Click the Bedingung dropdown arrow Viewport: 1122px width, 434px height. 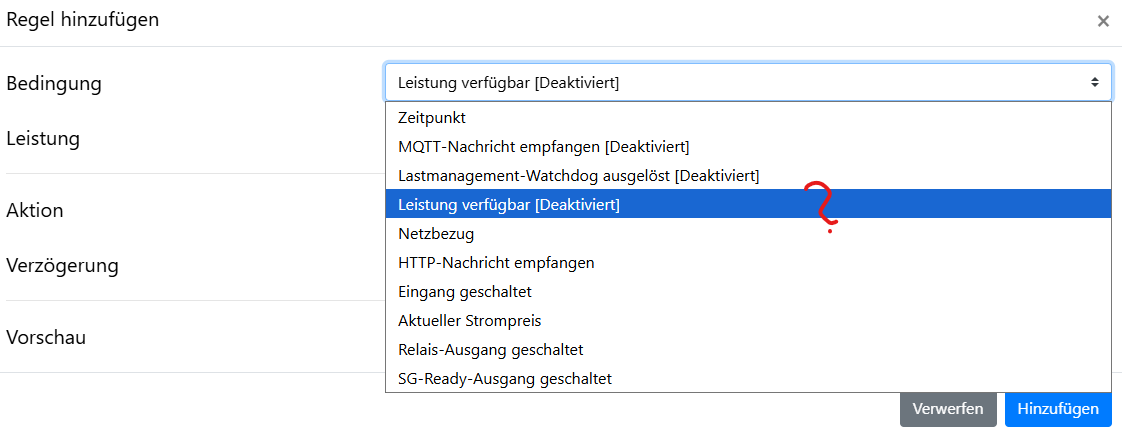tap(1095, 82)
